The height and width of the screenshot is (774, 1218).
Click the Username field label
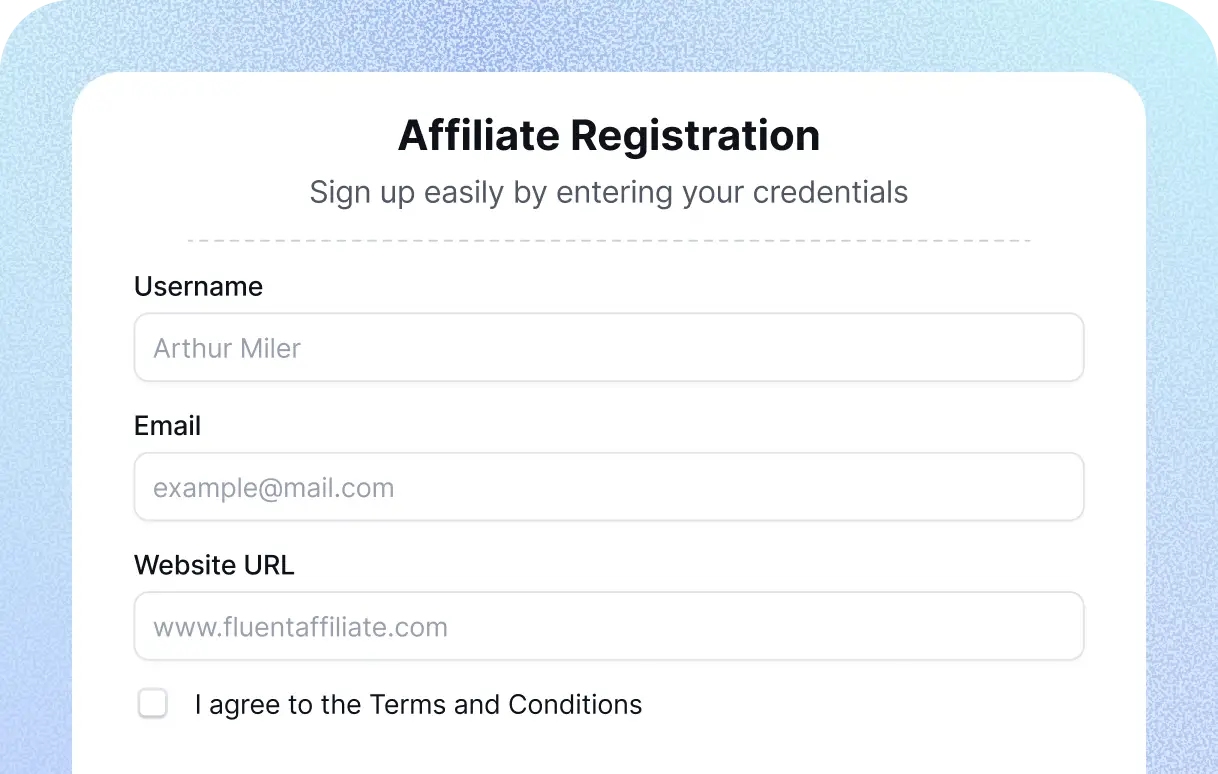click(198, 286)
